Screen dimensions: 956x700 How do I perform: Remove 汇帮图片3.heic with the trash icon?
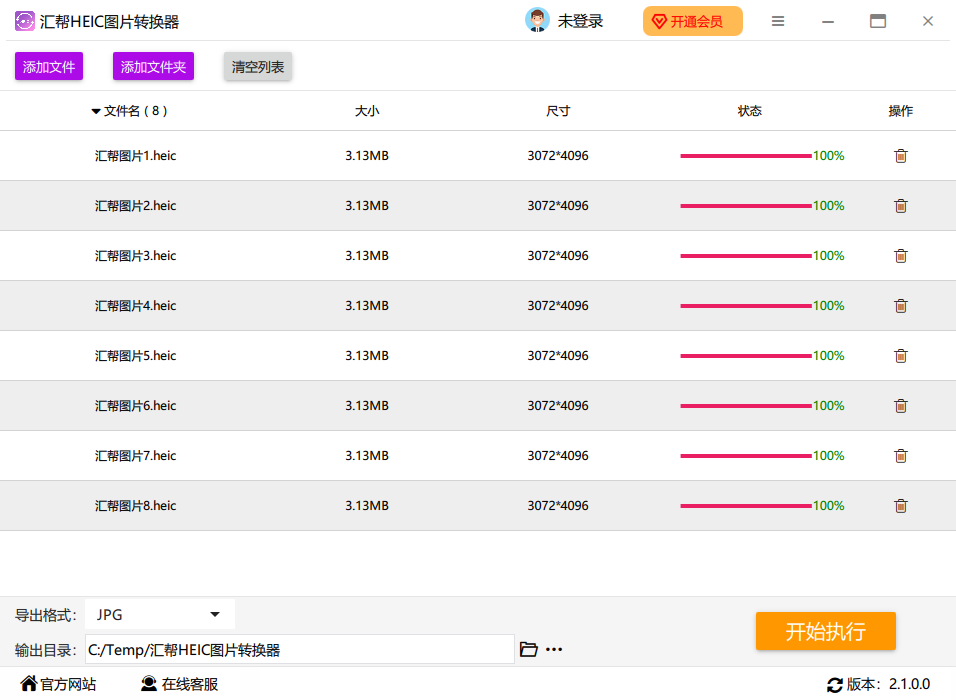[900, 256]
